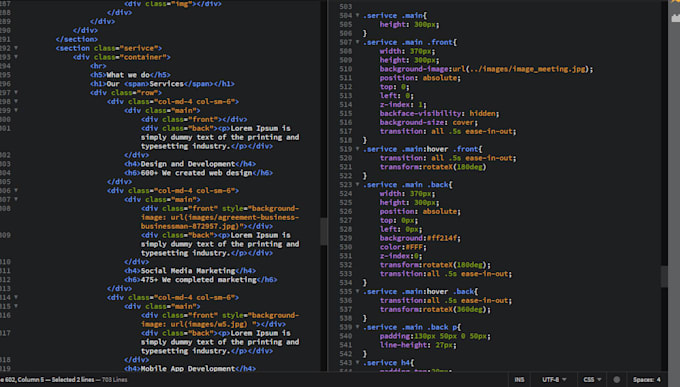Fold line 299 div class="main"
680x387 pixels.
pos(16,110)
